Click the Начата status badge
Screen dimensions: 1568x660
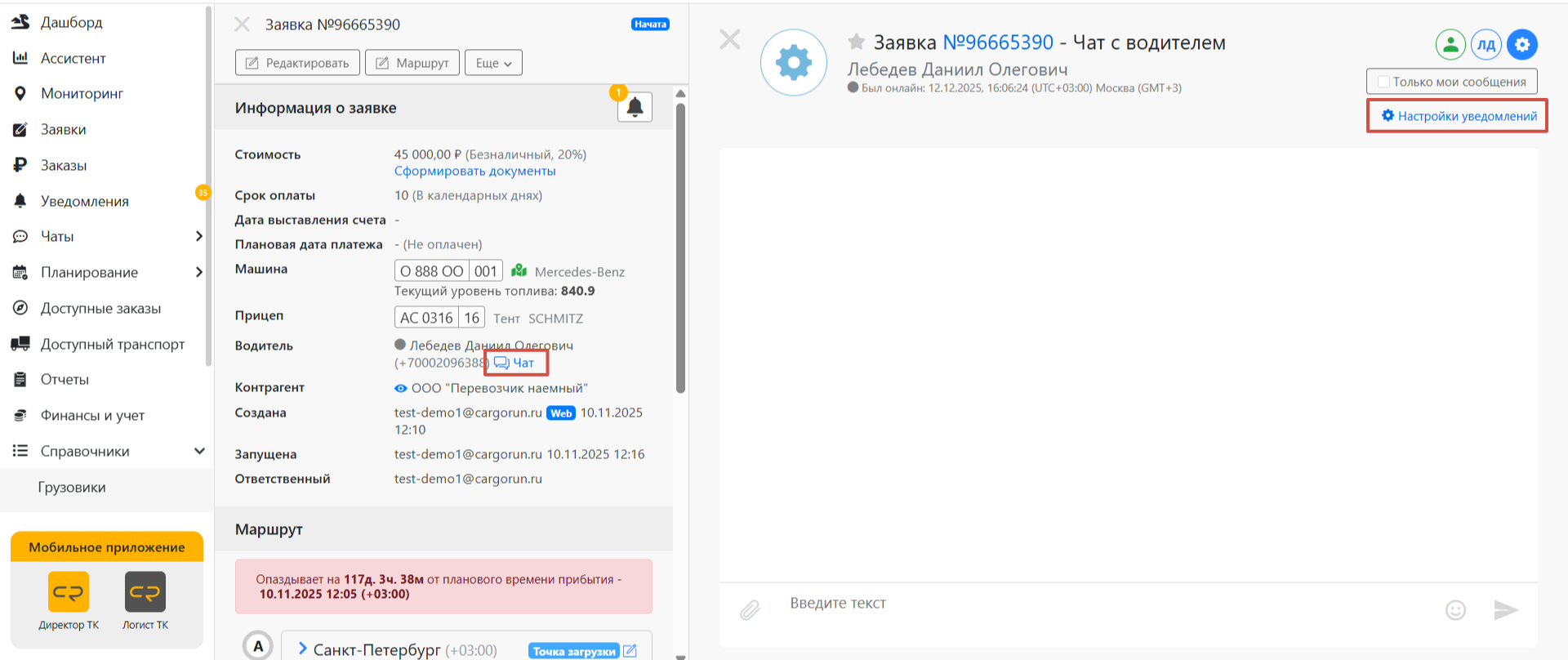pos(651,25)
